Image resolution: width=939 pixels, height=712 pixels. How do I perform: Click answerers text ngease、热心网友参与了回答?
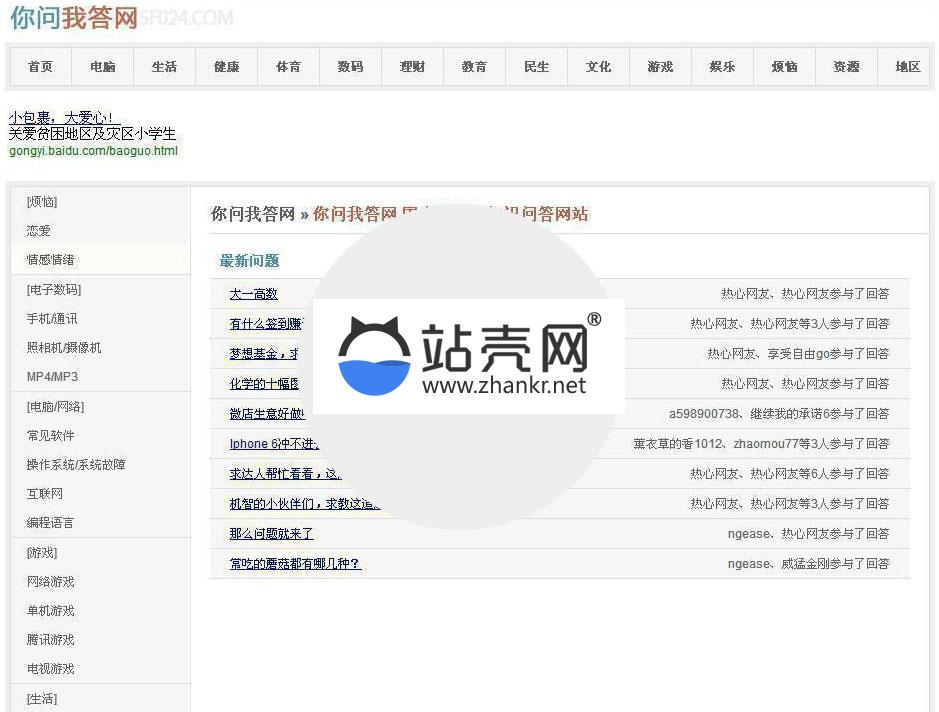coord(808,534)
